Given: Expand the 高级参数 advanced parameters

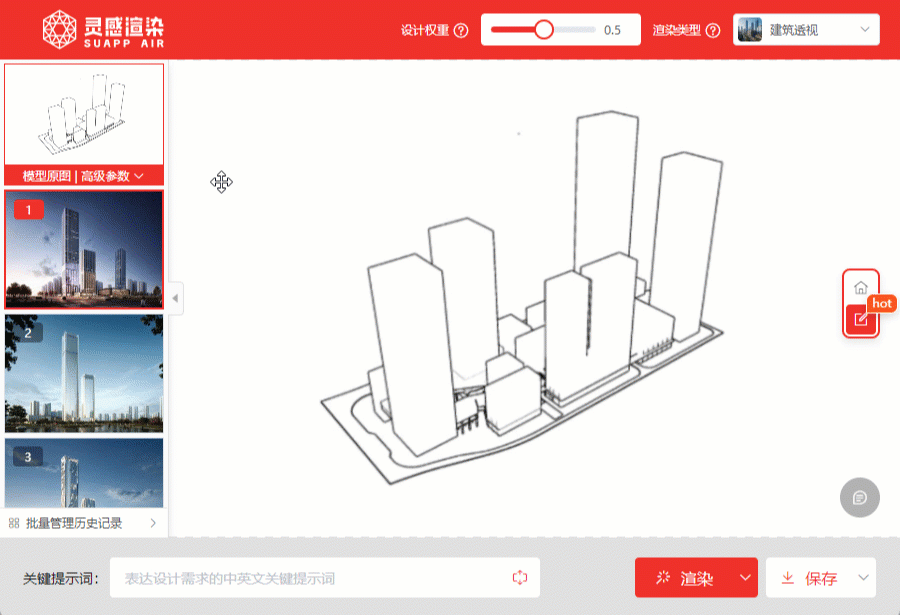Looking at the screenshot, I should tap(112, 176).
